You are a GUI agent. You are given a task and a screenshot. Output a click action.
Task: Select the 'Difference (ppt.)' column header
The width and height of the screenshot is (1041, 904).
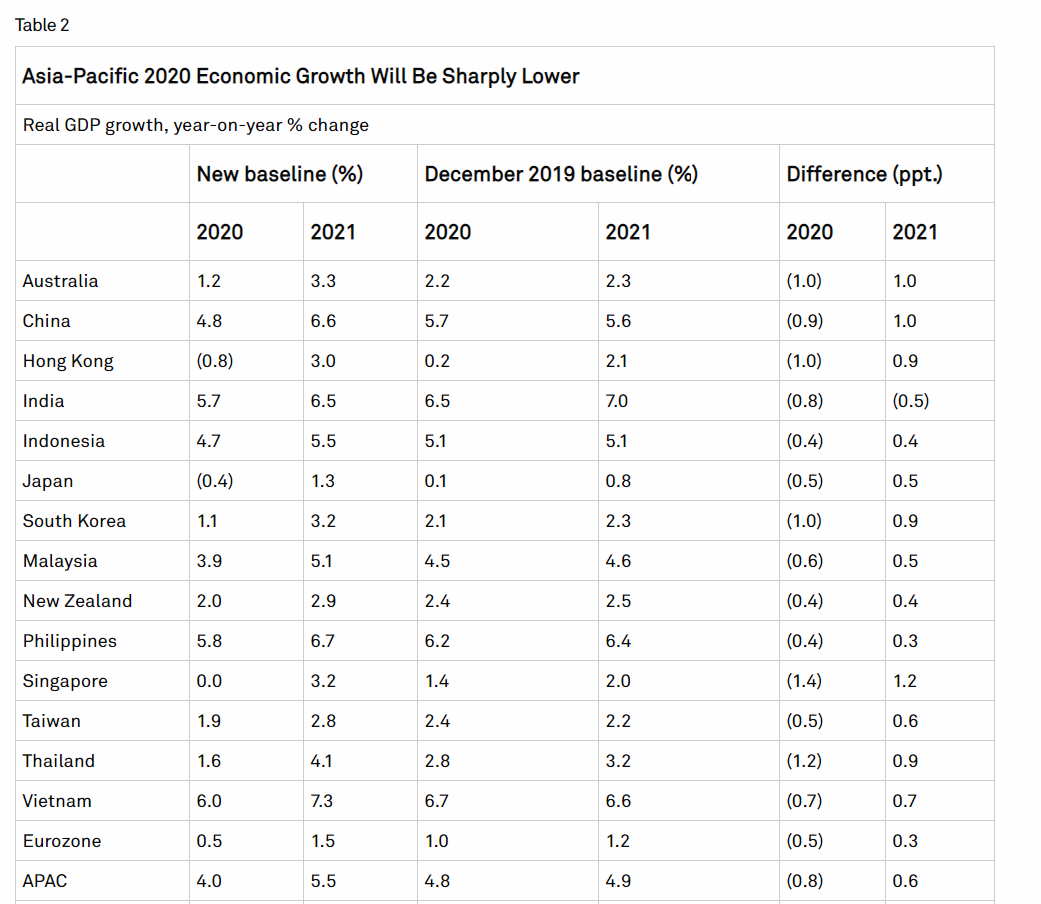click(864, 174)
